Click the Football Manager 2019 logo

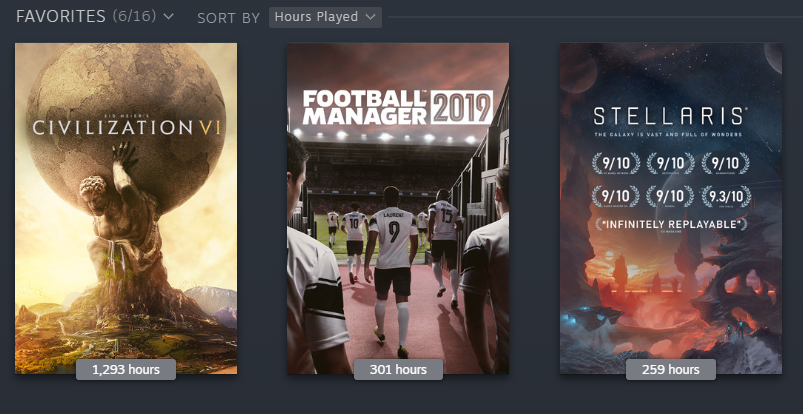398,107
